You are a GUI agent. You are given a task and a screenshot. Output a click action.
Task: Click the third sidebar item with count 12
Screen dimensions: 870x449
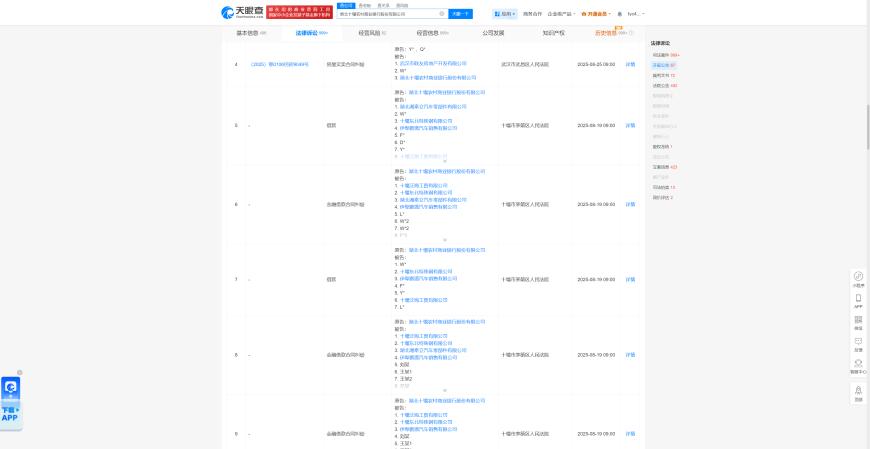point(663,75)
